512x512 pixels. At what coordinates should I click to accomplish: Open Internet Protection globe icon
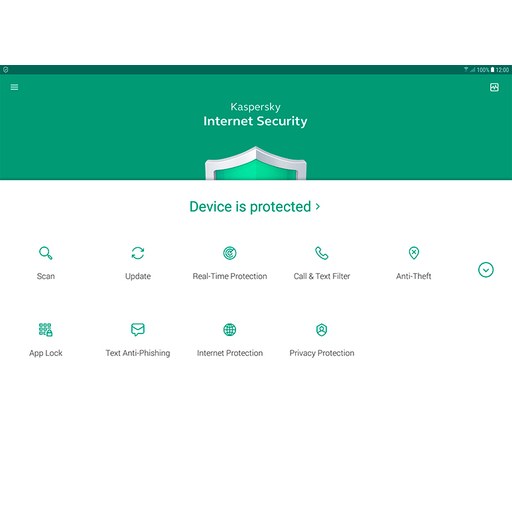(230, 330)
